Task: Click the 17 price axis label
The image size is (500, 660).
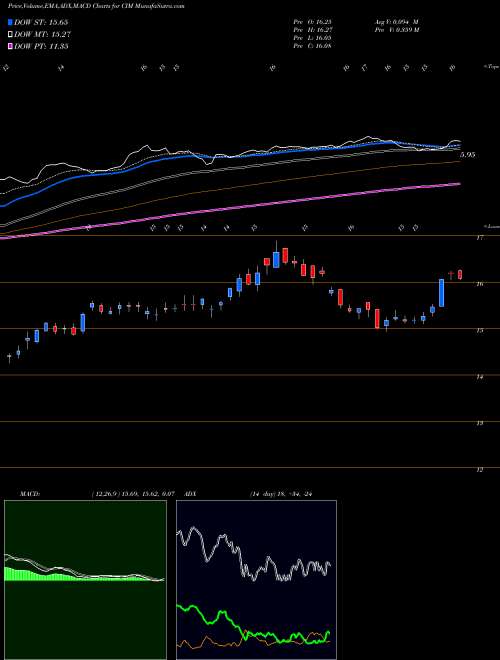Action: point(480,238)
